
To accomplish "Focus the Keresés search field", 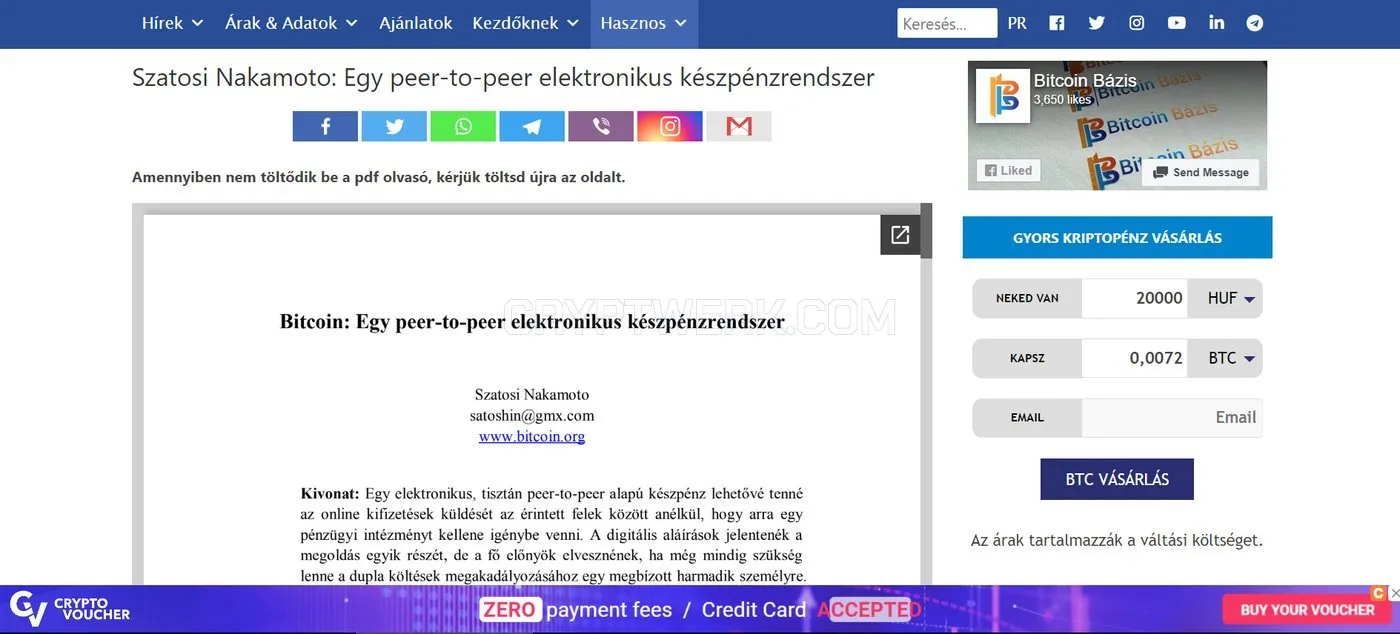I will coord(947,23).
